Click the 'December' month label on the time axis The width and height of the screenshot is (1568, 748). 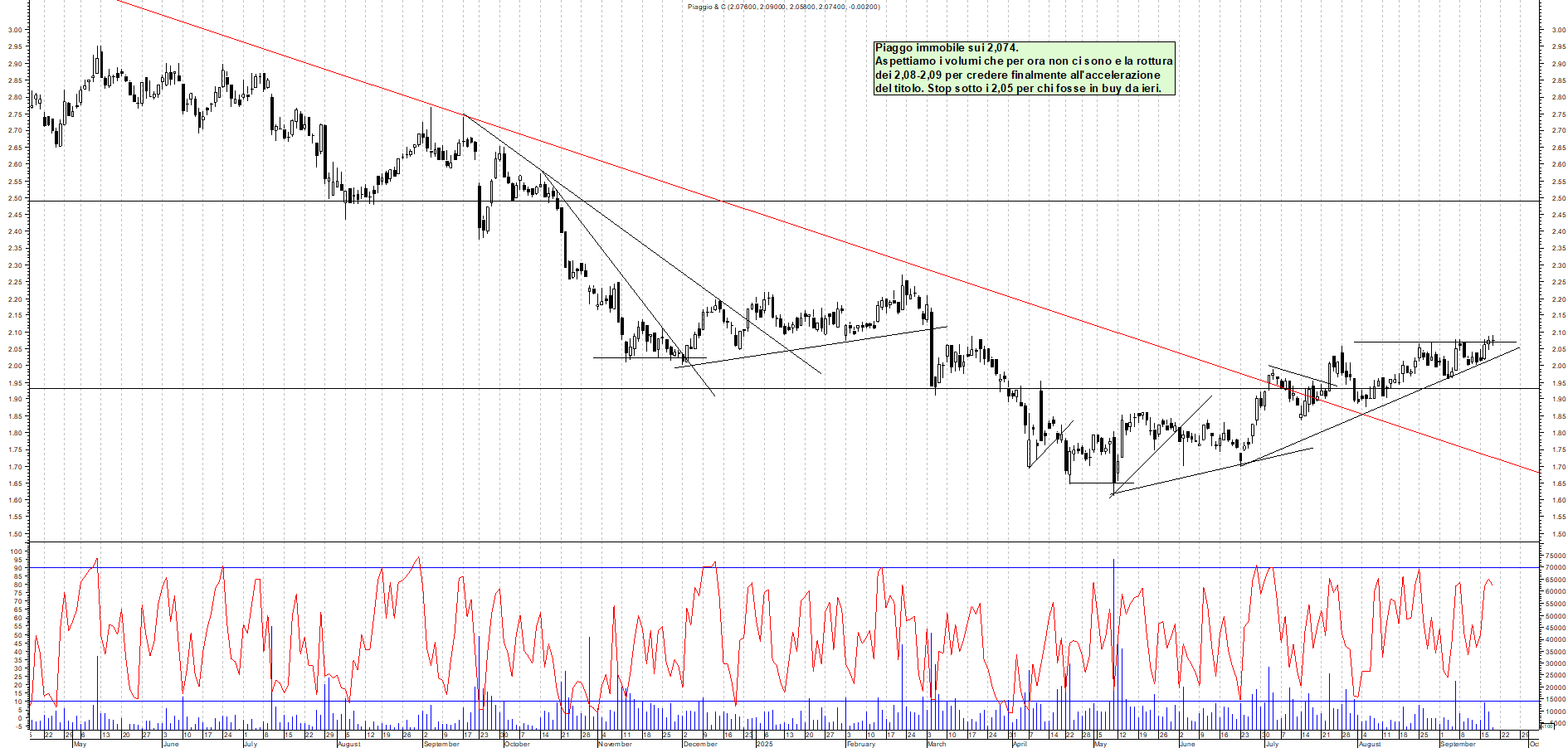click(x=699, y=744)
